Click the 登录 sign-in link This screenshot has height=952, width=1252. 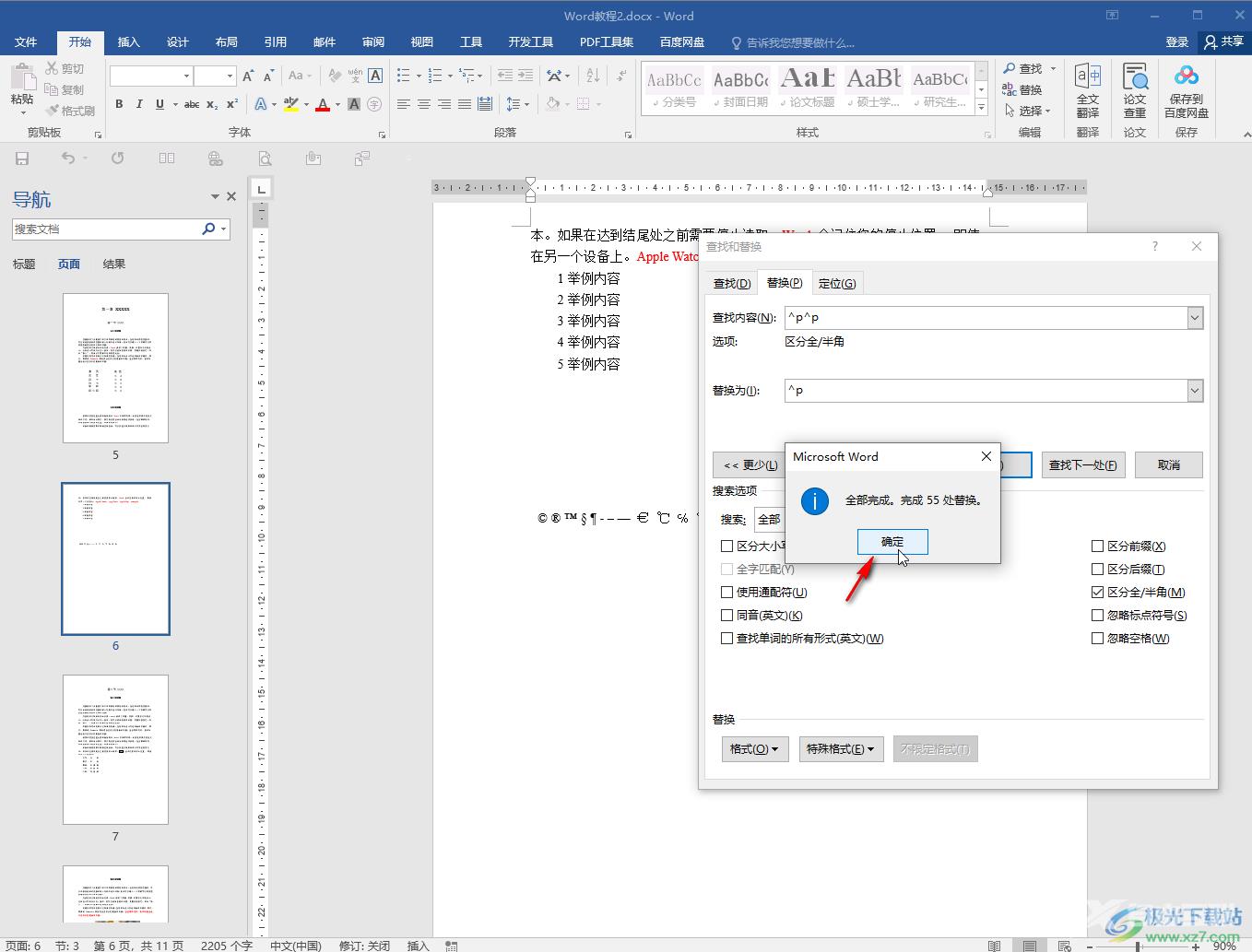pyautogui.click(x=1177, y=41)
